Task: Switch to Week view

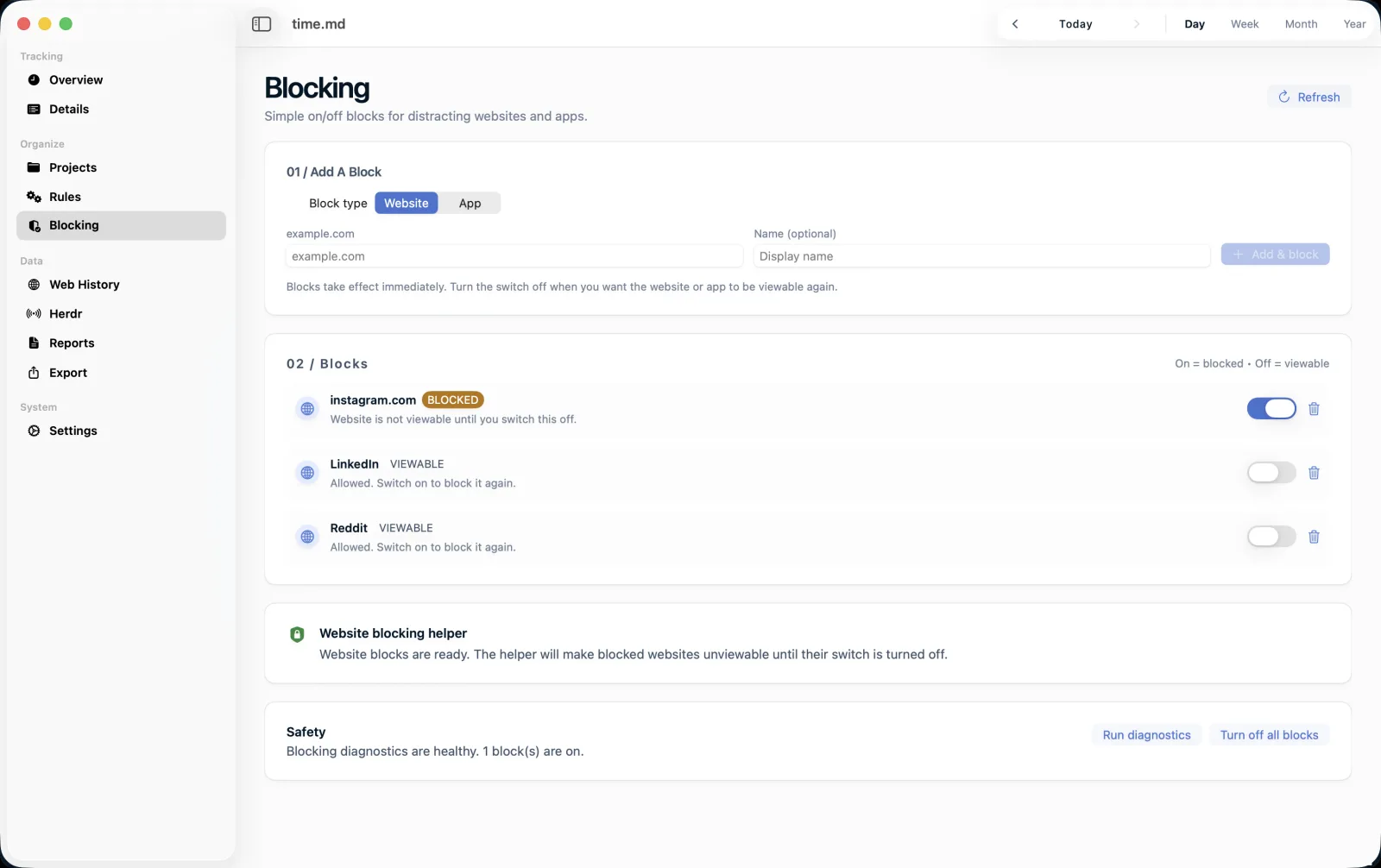Action: (x=1245, y=24)
